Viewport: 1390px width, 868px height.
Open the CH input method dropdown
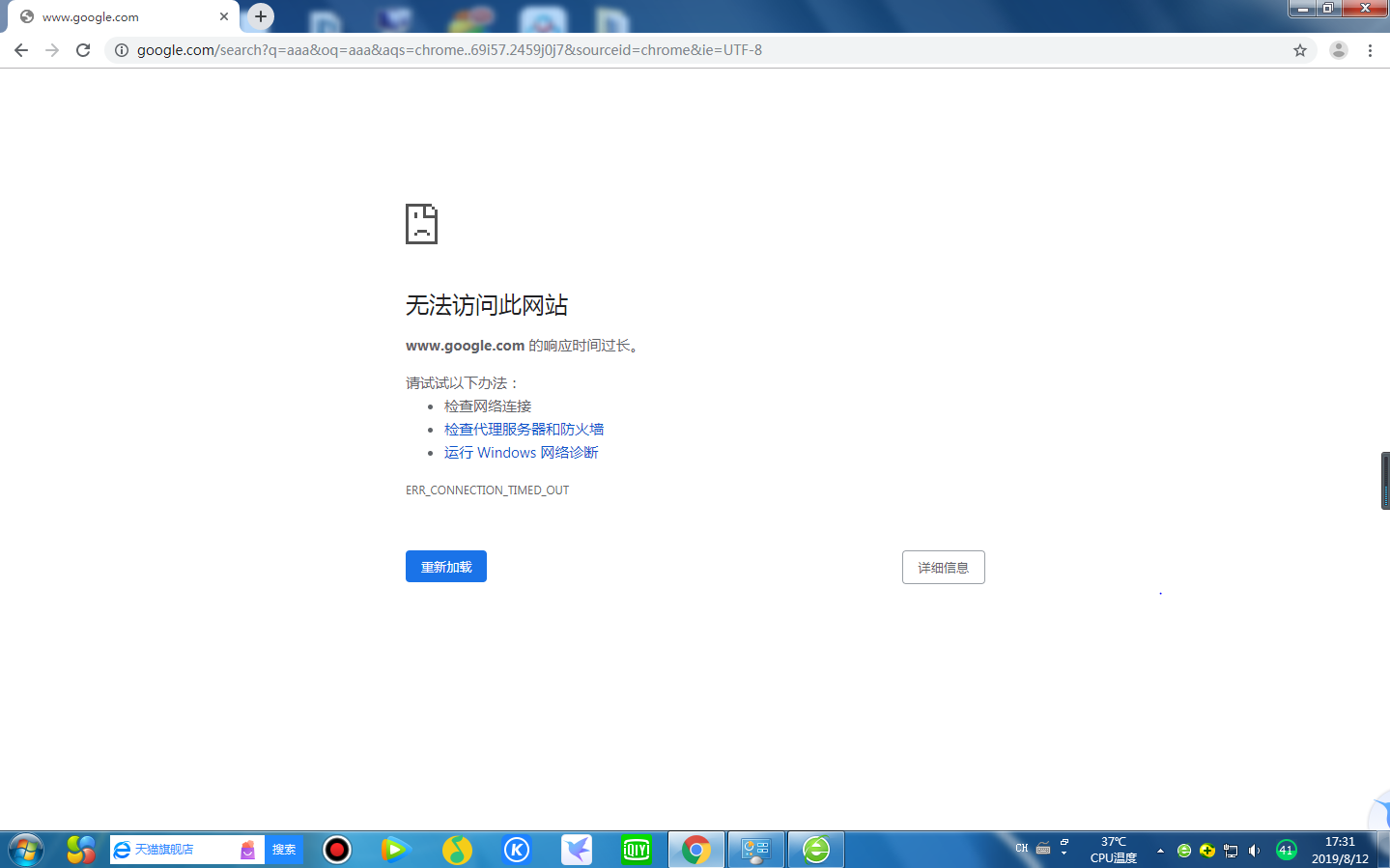coord(1021,848)
